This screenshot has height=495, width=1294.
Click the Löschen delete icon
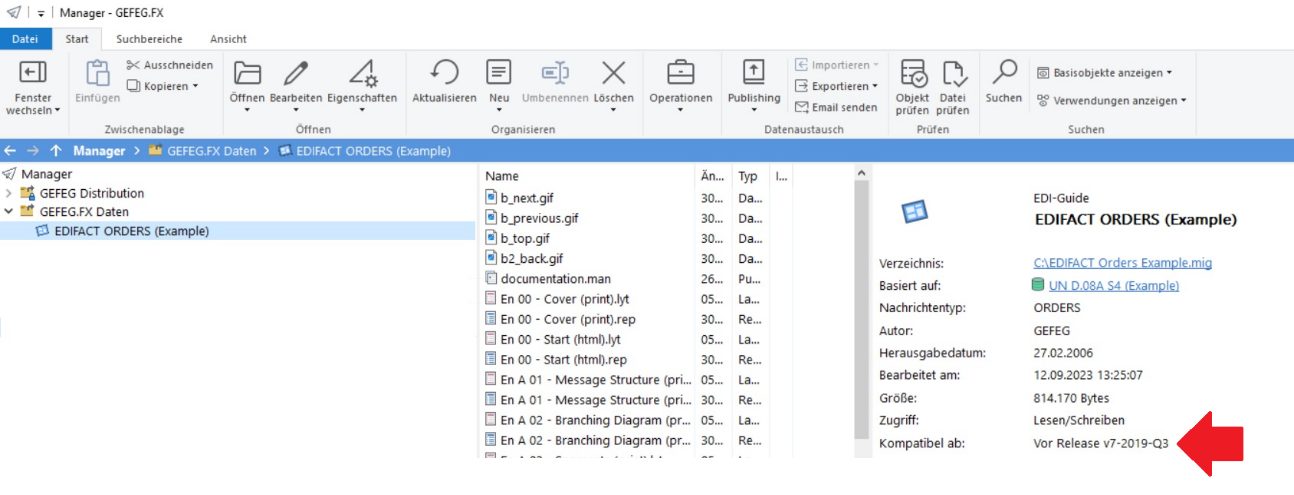tap(613, 73)
